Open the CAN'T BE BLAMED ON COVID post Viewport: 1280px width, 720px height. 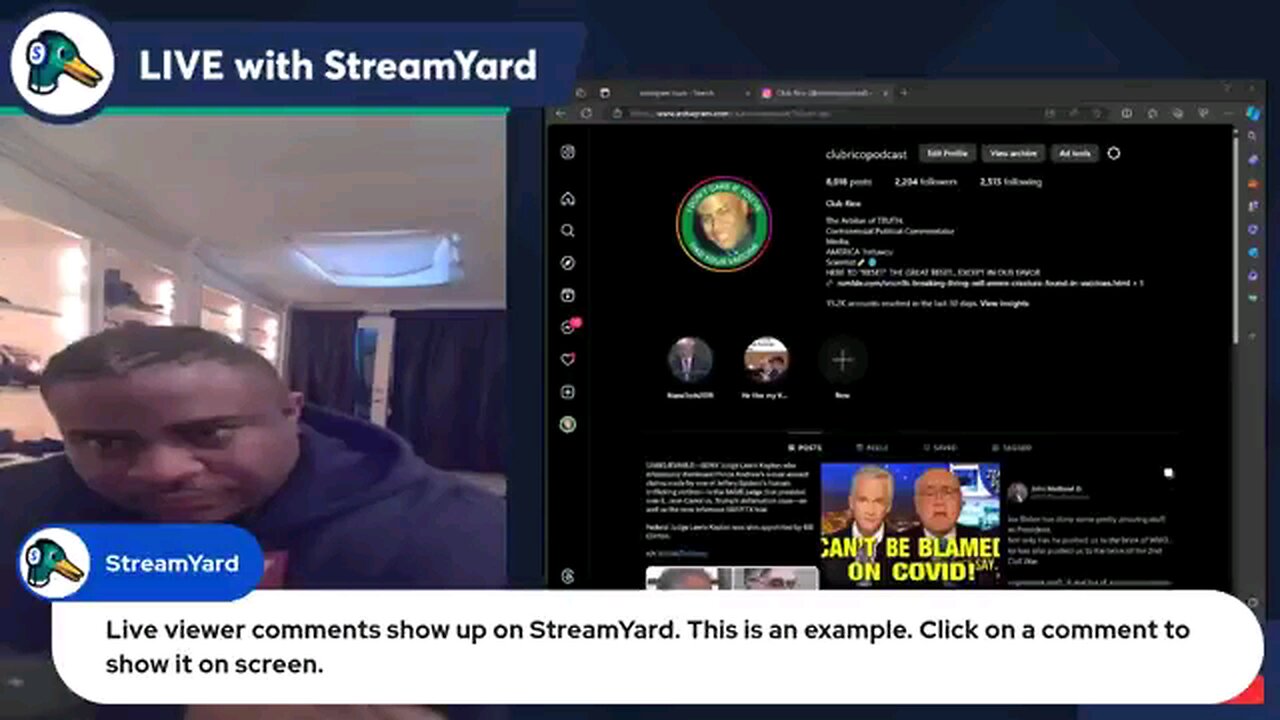click(910, 524)
